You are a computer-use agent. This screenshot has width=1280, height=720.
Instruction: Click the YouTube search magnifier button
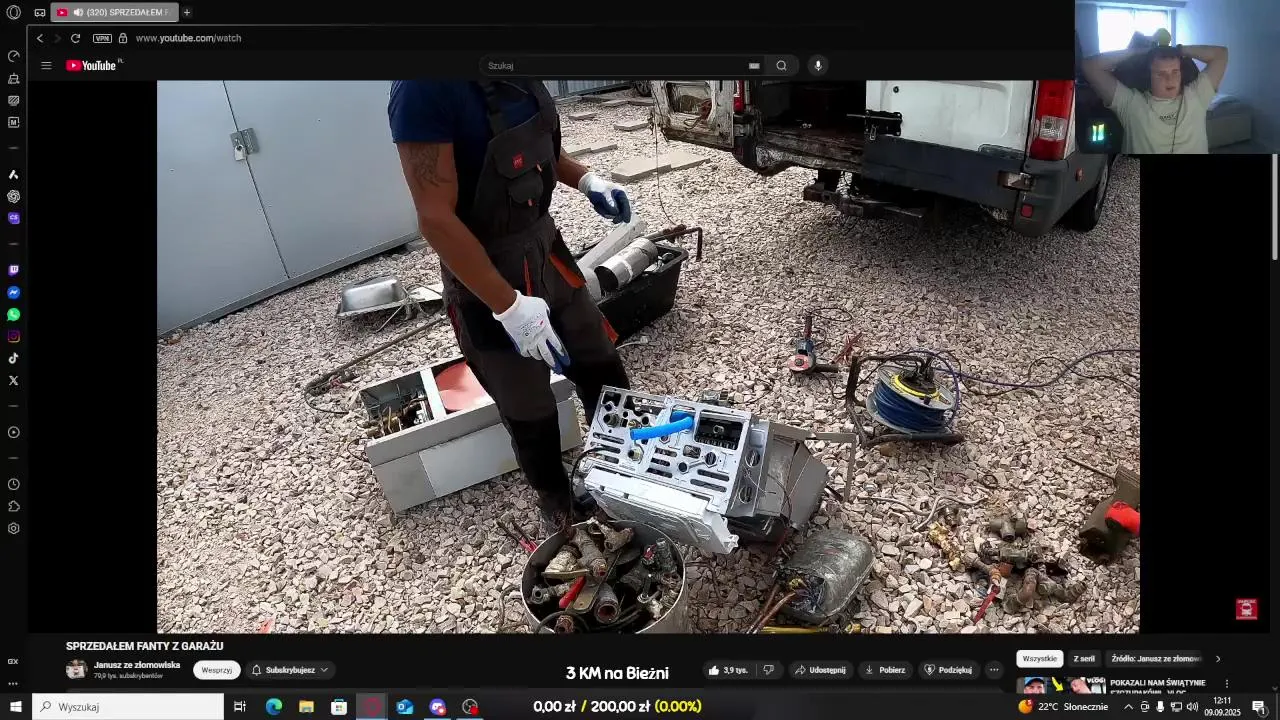(x=781, y=66)
